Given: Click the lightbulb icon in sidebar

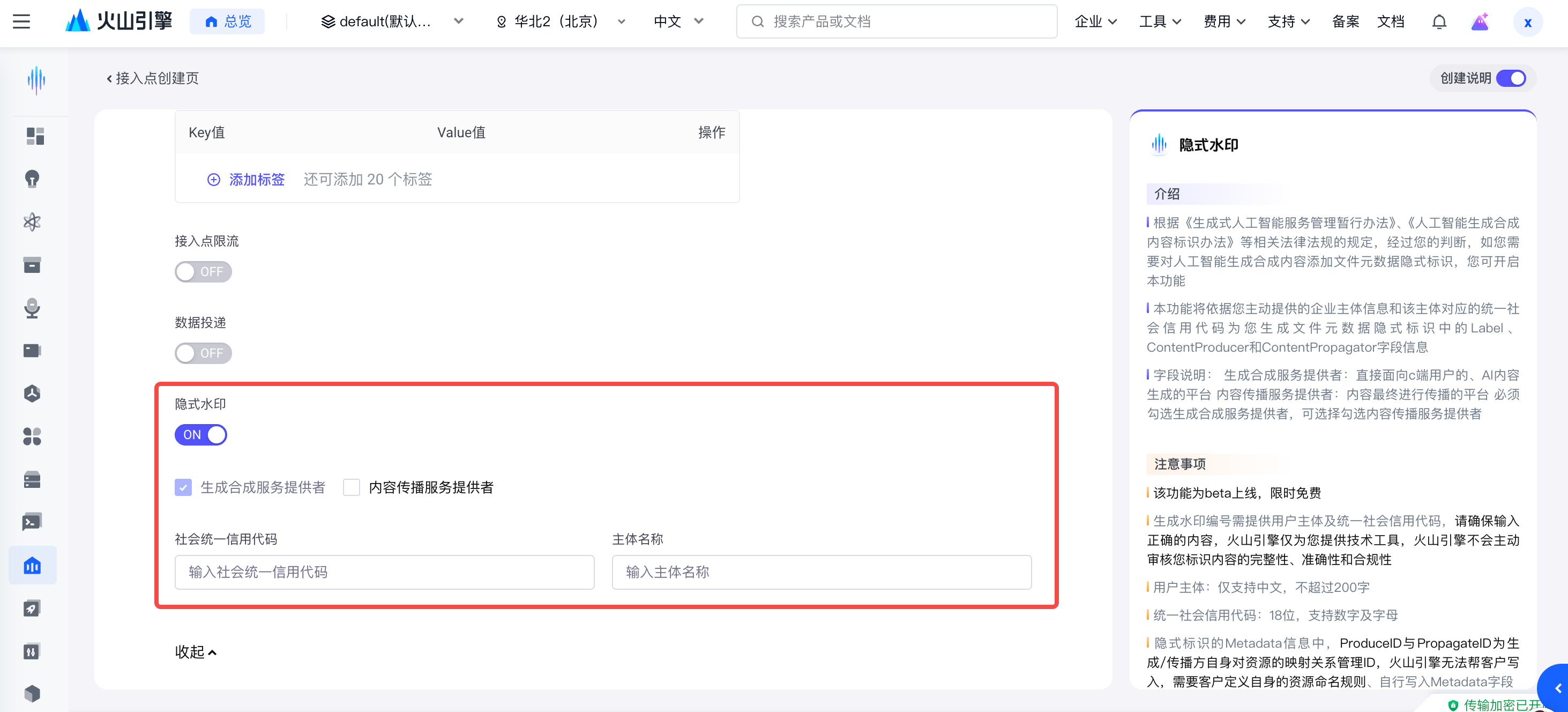Looking at the screenshot, I should click(32, 179).
